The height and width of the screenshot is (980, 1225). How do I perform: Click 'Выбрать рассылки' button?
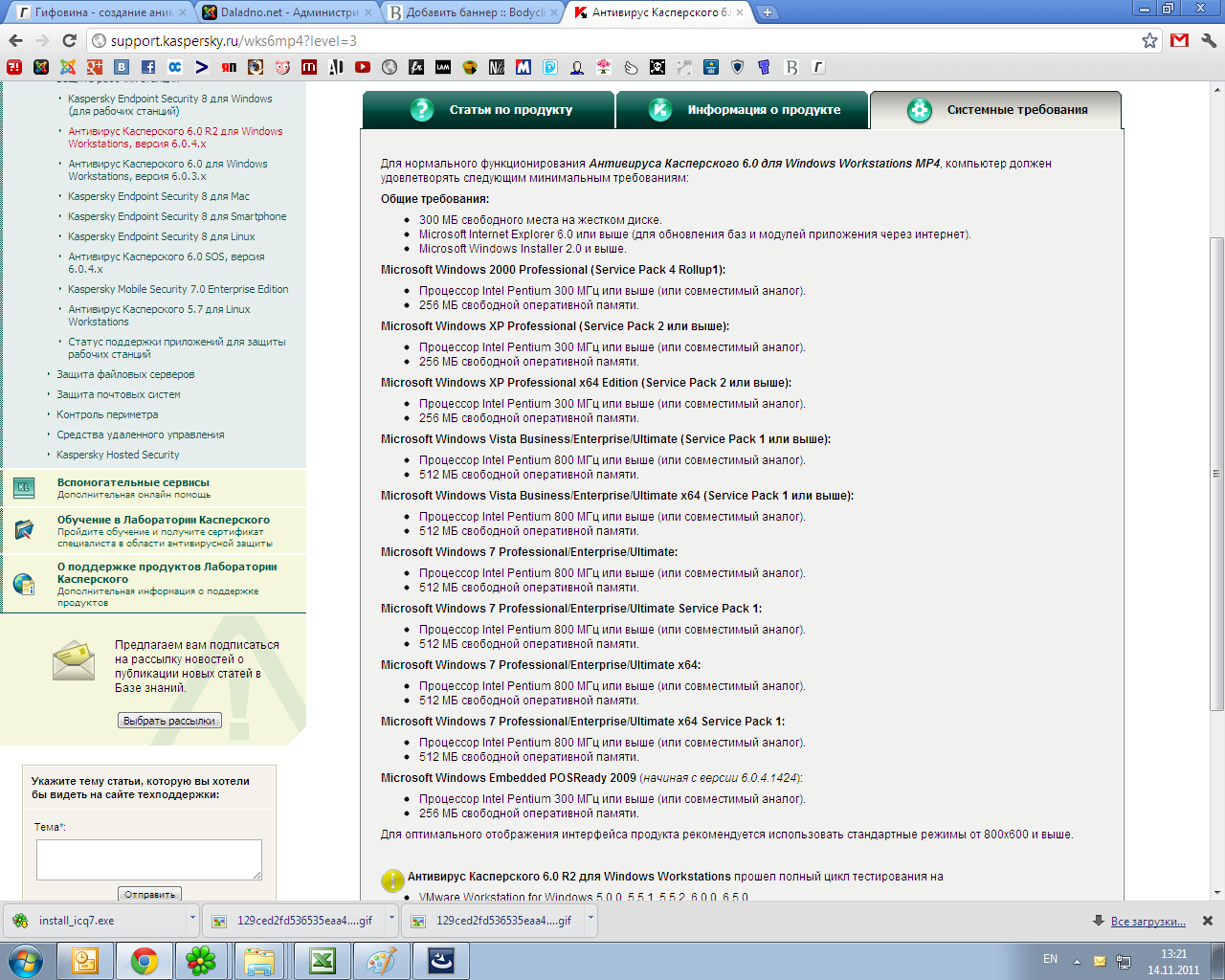(x=169, y=721)
